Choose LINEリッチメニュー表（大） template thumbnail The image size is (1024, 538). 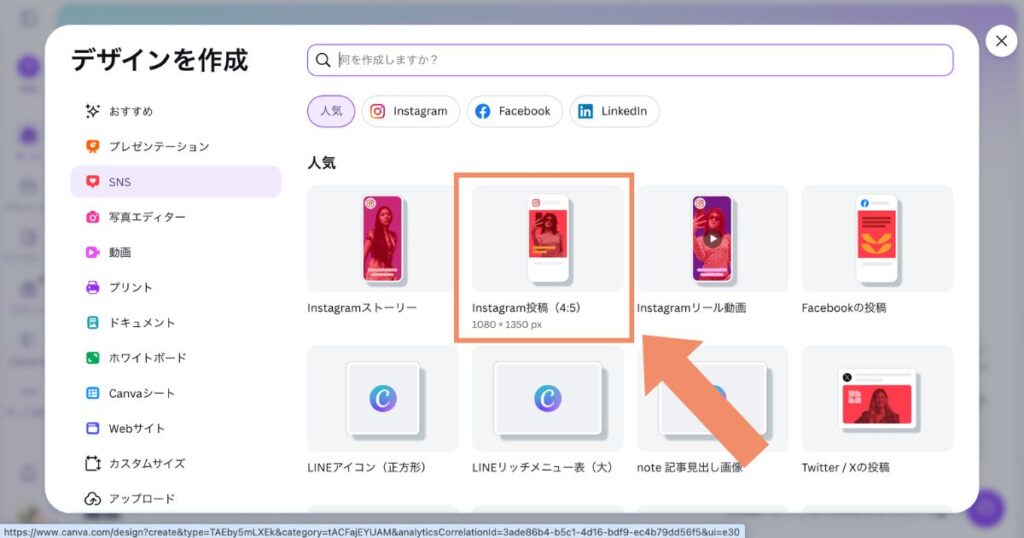coord(547,398)
